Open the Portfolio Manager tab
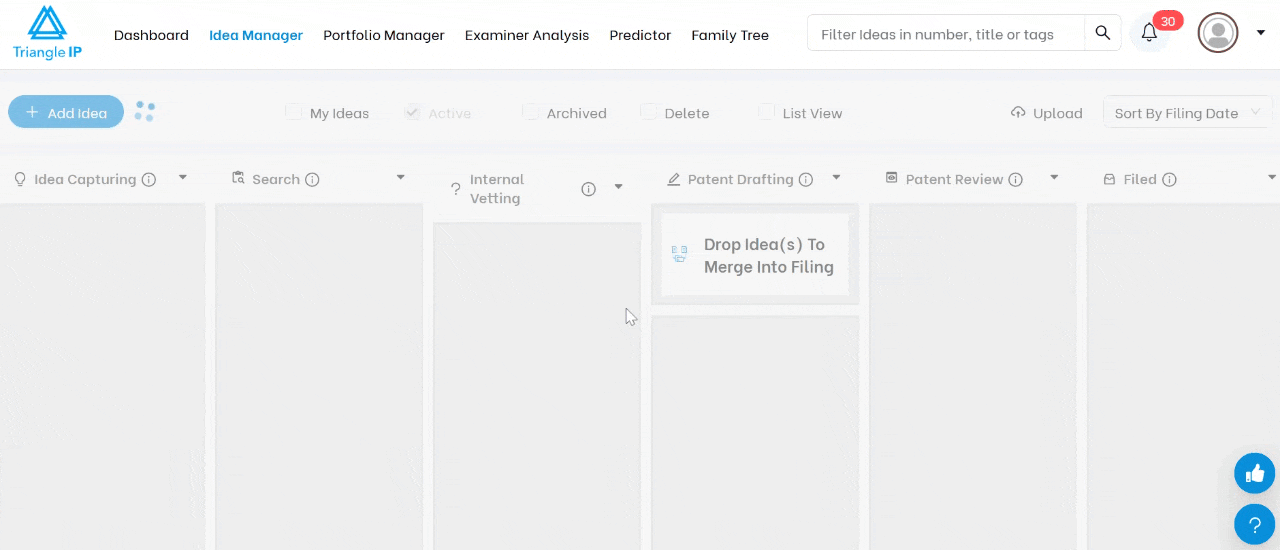The height and width of the screenshot is (550, 1280). coord(384,35)
